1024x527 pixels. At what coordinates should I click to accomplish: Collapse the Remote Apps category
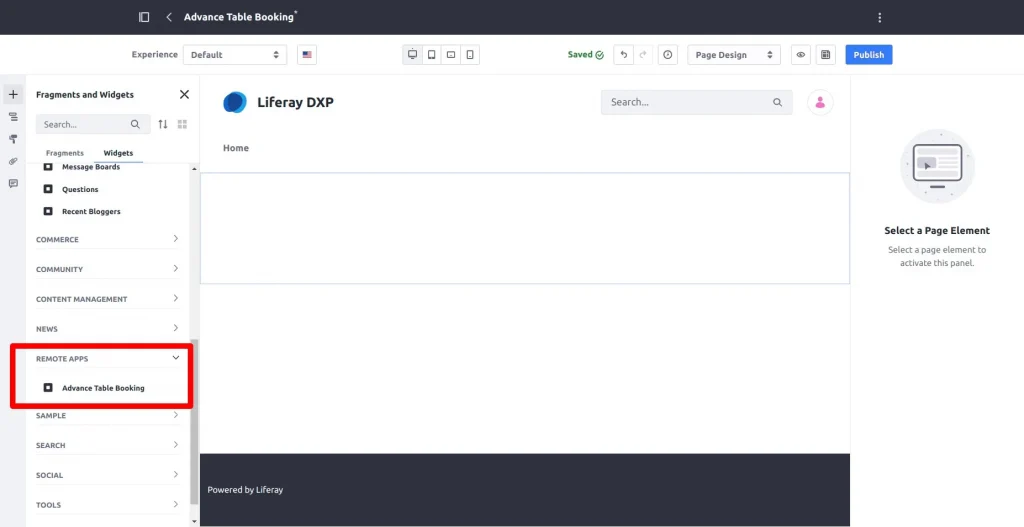coord(107,359)
